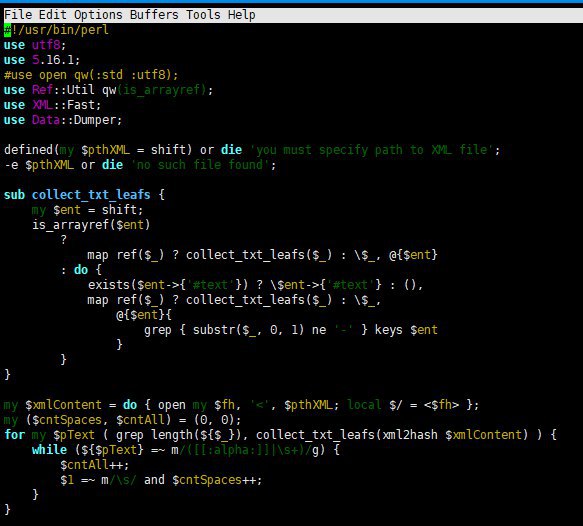
Task: Click the string 'you must specify path to XML file'
Action: coord(372,150)
